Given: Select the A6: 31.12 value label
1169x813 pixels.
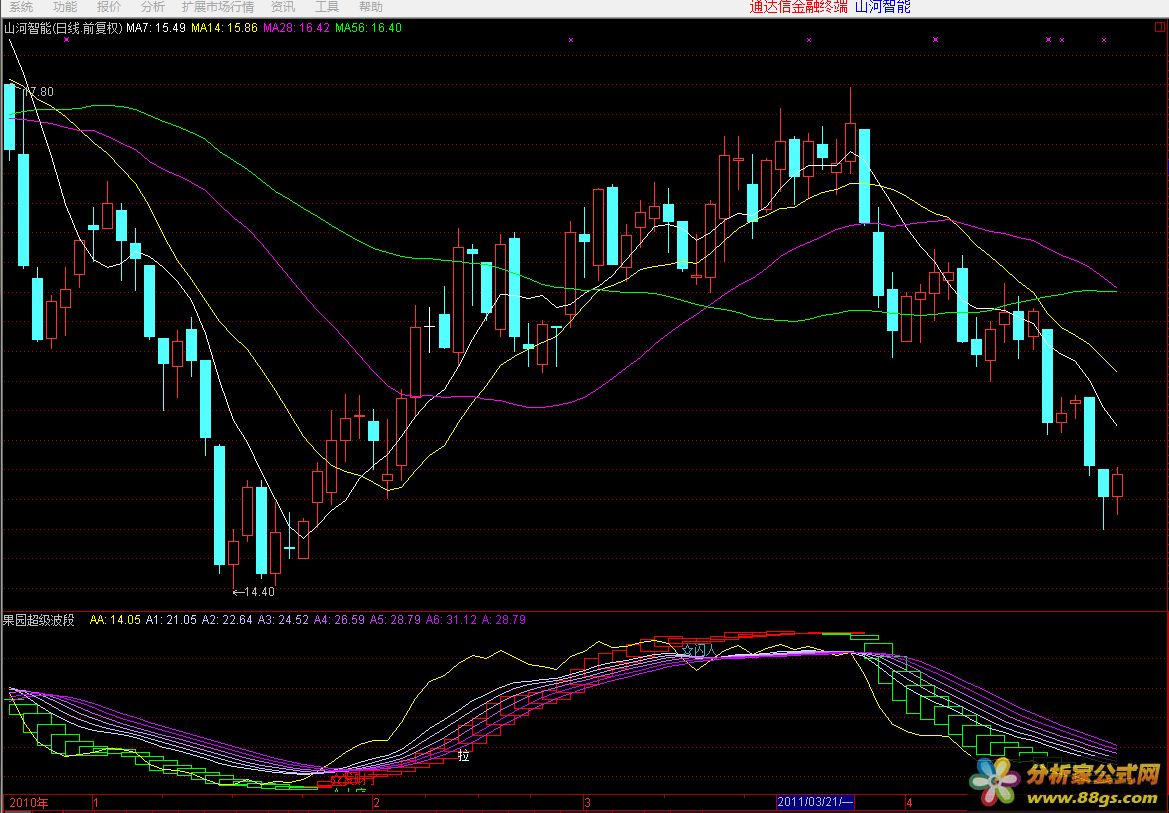Looking at the screenshot, I should tap(451, 620).
